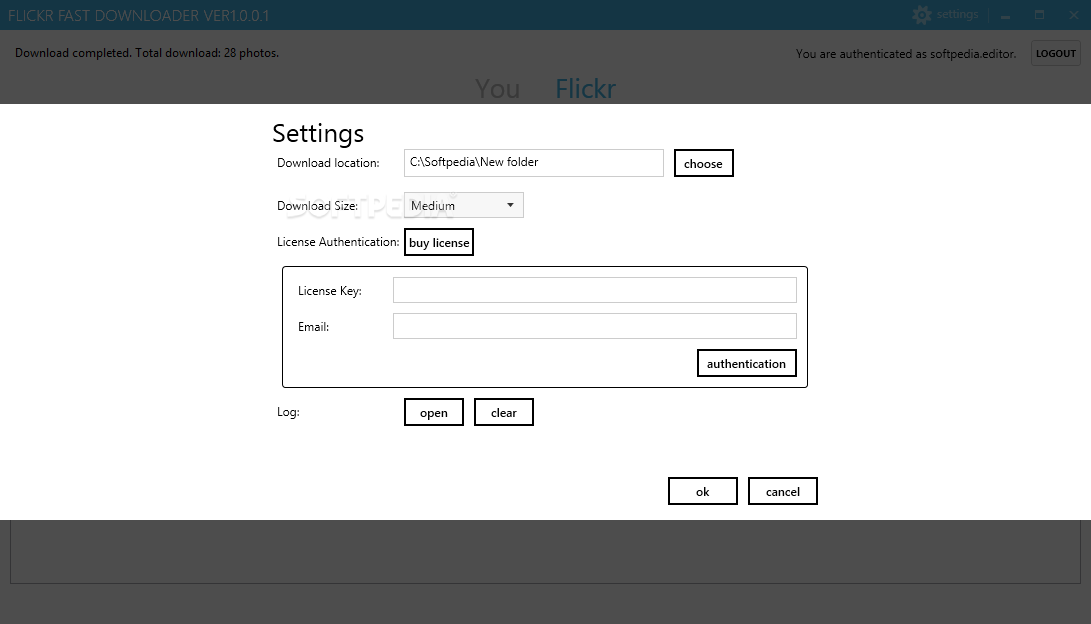Viewport: 1091px width, 624px height.
Task: Switch to the Flickr tab
Action: 585,89
